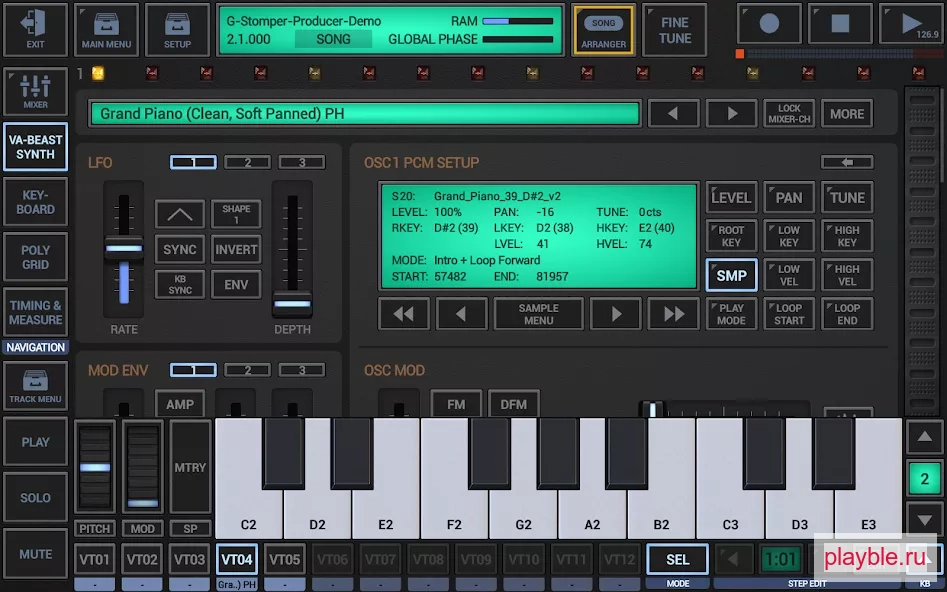Image resolution: width=947 pixels, height=592 pixels.
Task: Open the Mixer faders icon
Action: coord(35,91)
